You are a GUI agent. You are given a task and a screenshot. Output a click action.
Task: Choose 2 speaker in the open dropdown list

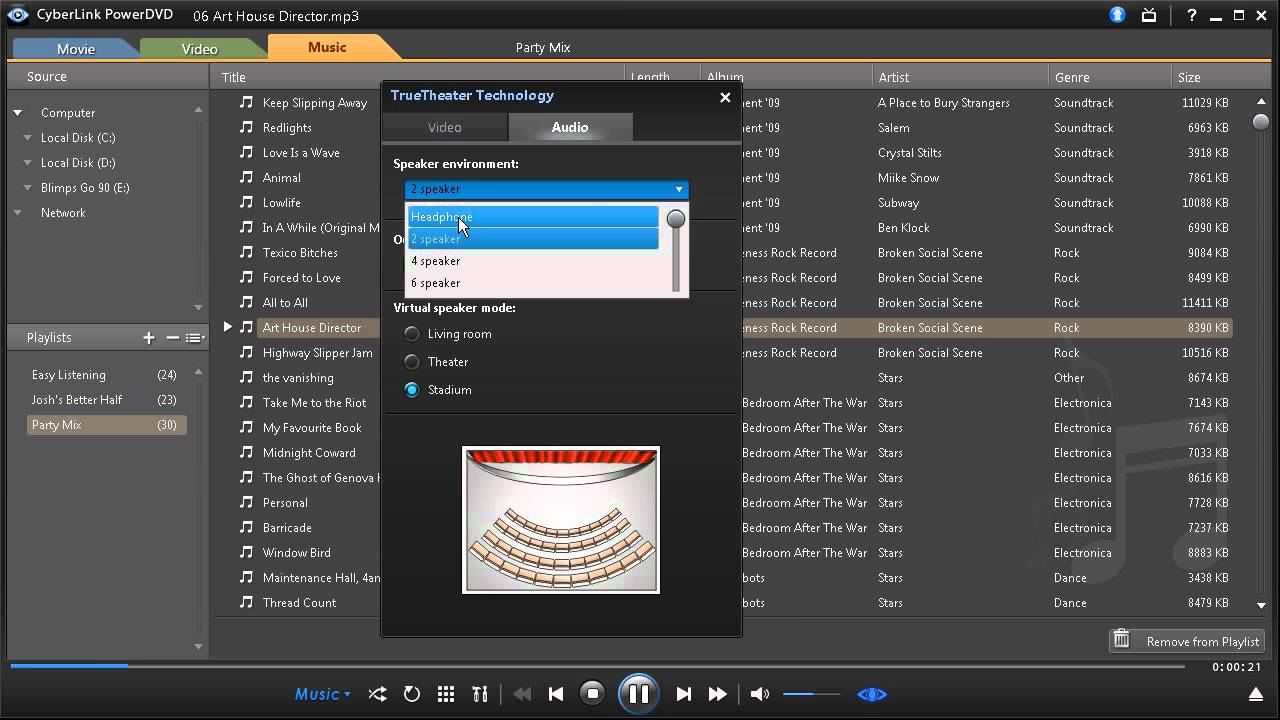point(533,239)
